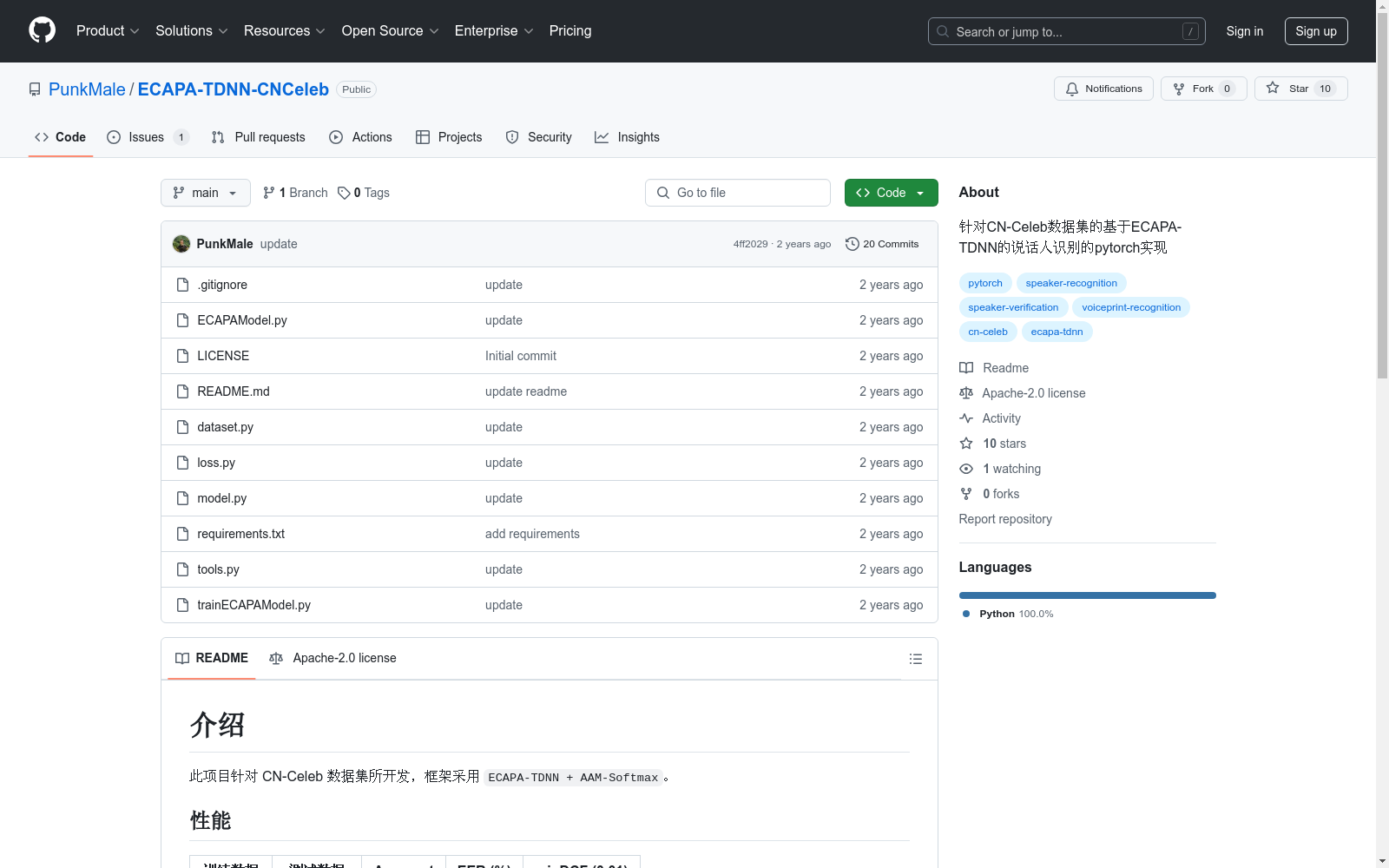Click the speaker-recognition topic tag
The image size is (1389, 868).
(1071, 283)
